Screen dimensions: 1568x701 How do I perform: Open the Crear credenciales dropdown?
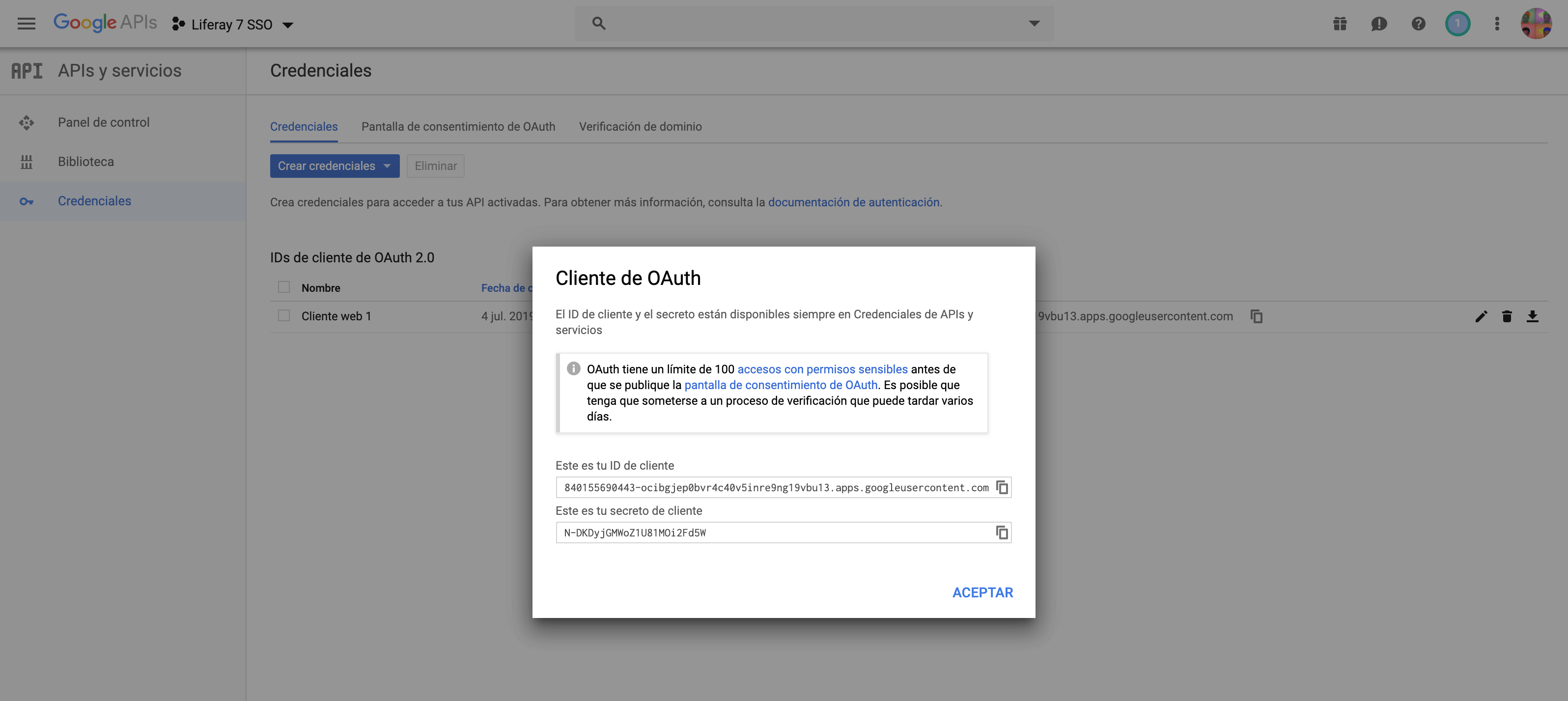[335, 166]
